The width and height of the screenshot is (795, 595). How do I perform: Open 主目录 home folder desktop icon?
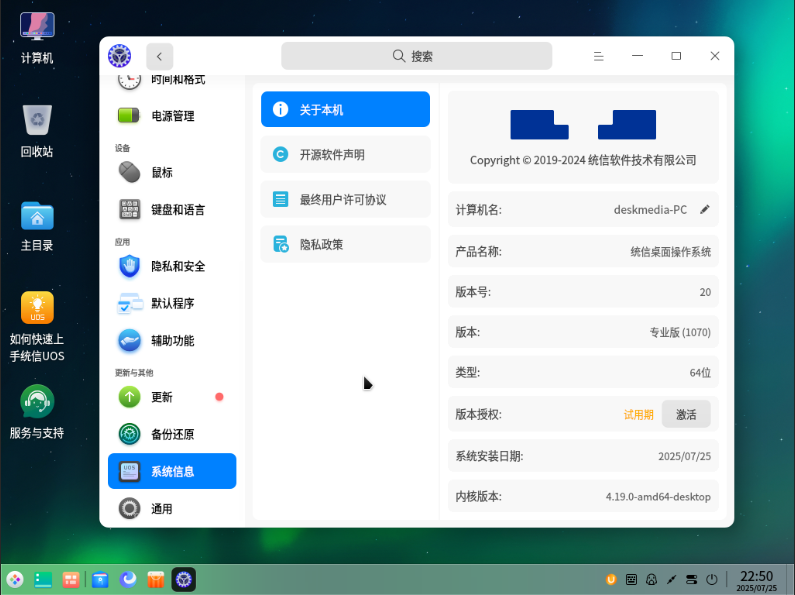click(37, 226)
